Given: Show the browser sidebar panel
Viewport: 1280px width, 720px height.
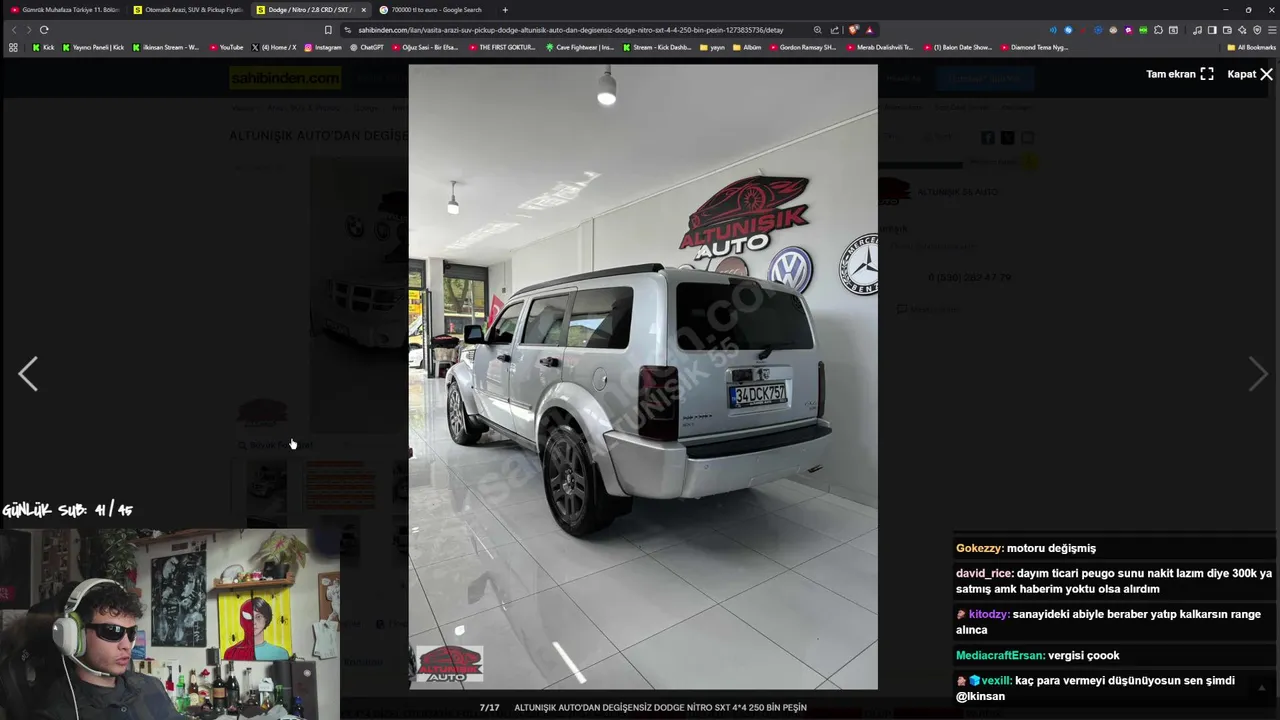Looking at the screenshot, I should [x=1212, y=30].
